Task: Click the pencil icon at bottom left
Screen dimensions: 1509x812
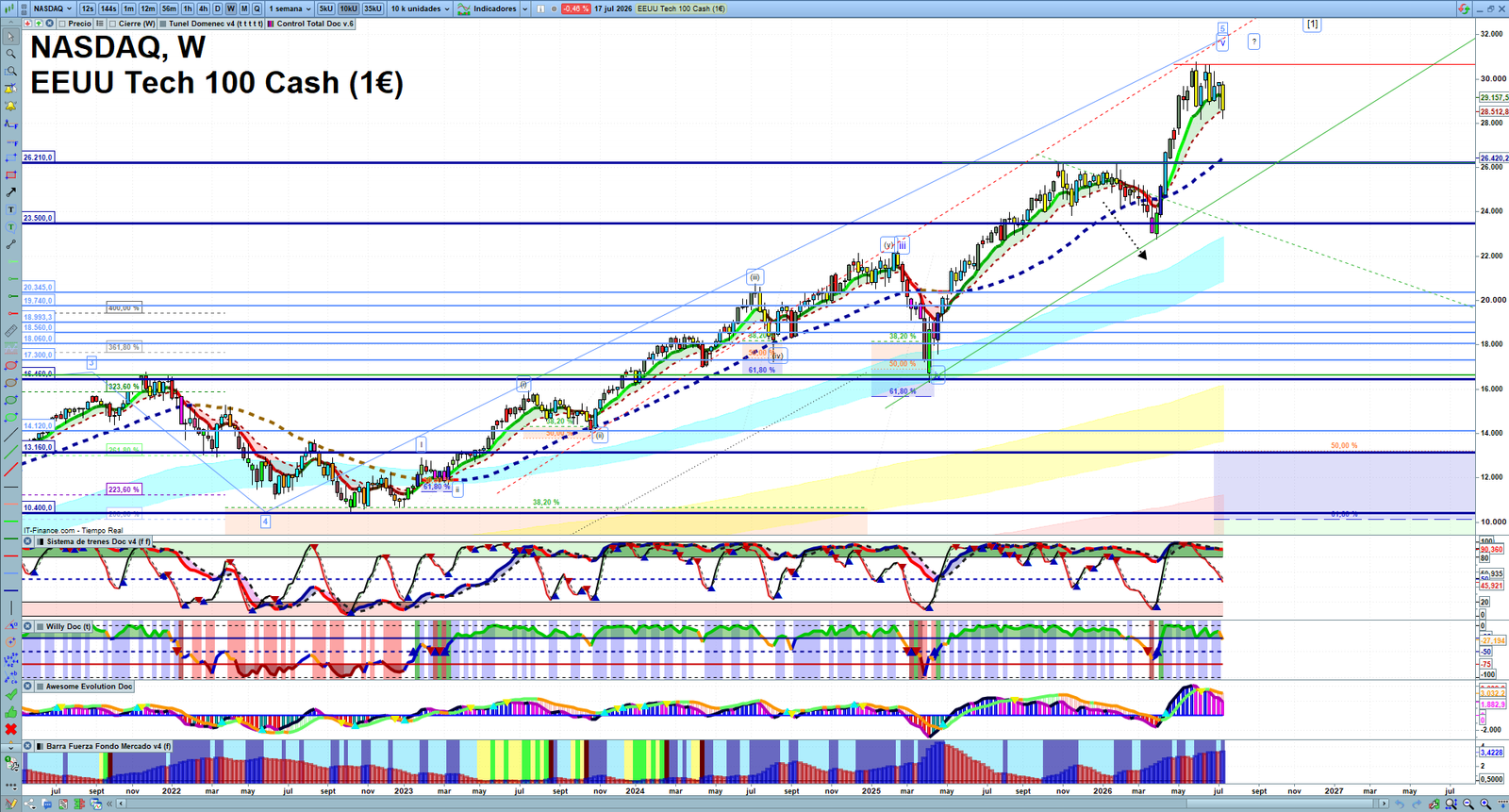Action: point(10,804)
